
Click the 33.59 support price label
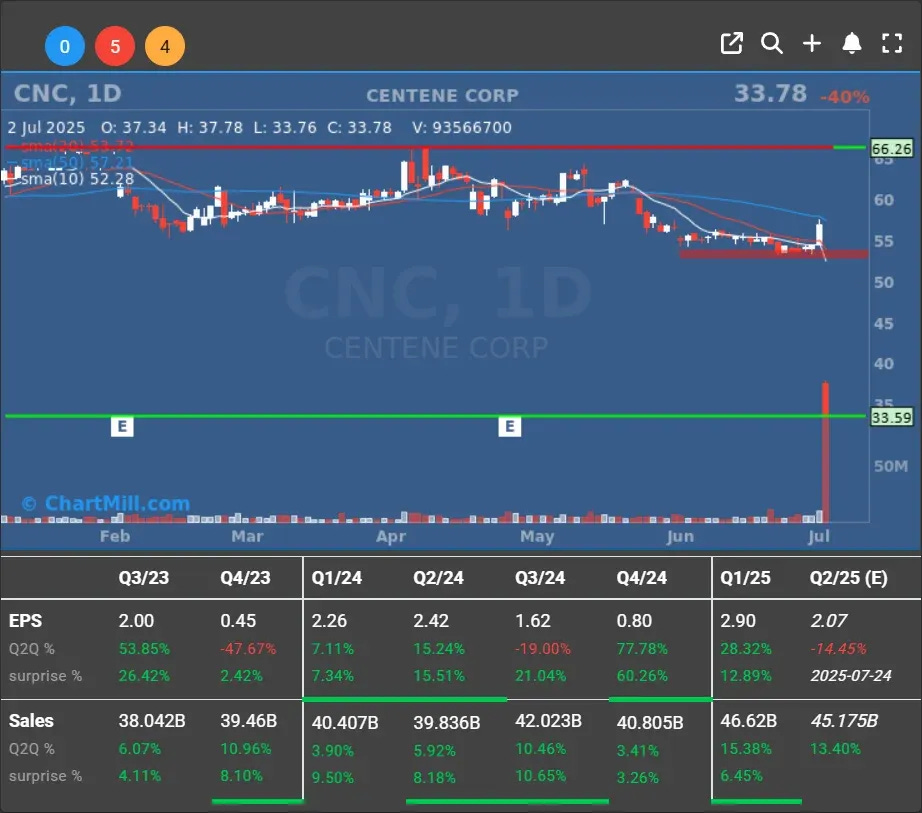click(891, 417)
